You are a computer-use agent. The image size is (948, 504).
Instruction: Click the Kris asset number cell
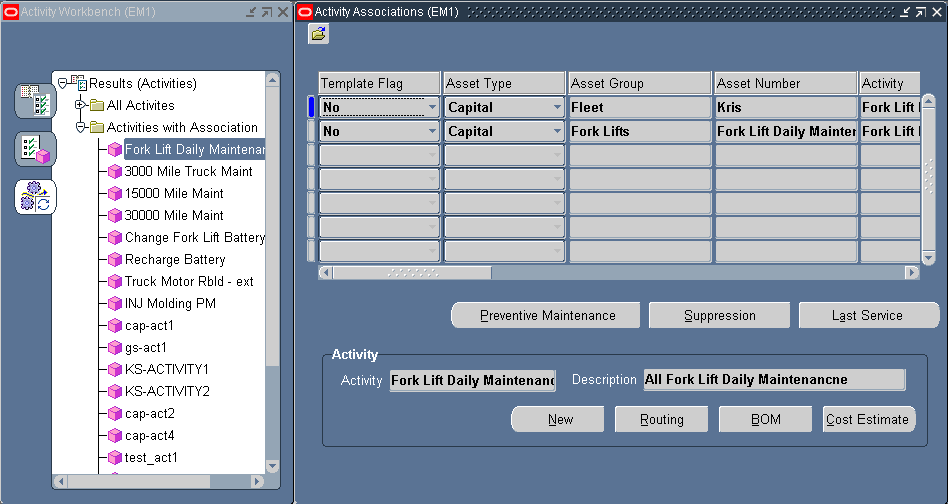tap(786, 108)
